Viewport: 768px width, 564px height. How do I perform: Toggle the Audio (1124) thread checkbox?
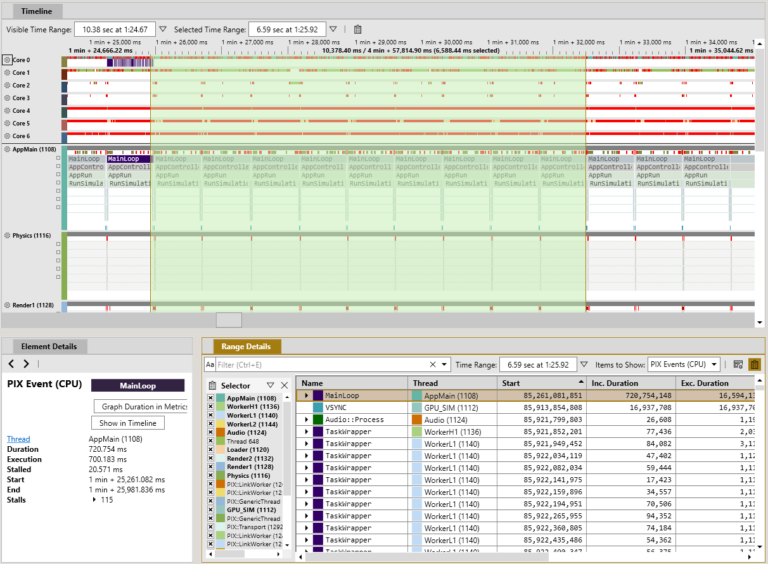click(211, 432)
